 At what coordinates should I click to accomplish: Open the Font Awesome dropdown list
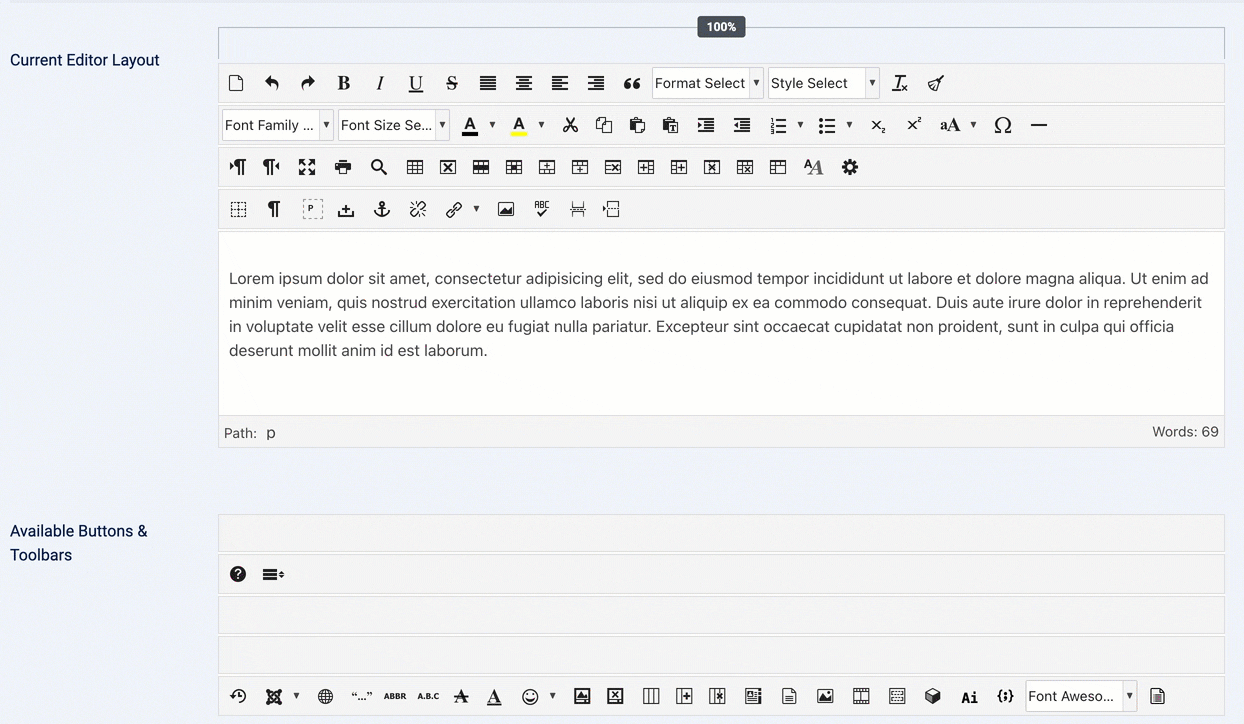coord(1081,697)
